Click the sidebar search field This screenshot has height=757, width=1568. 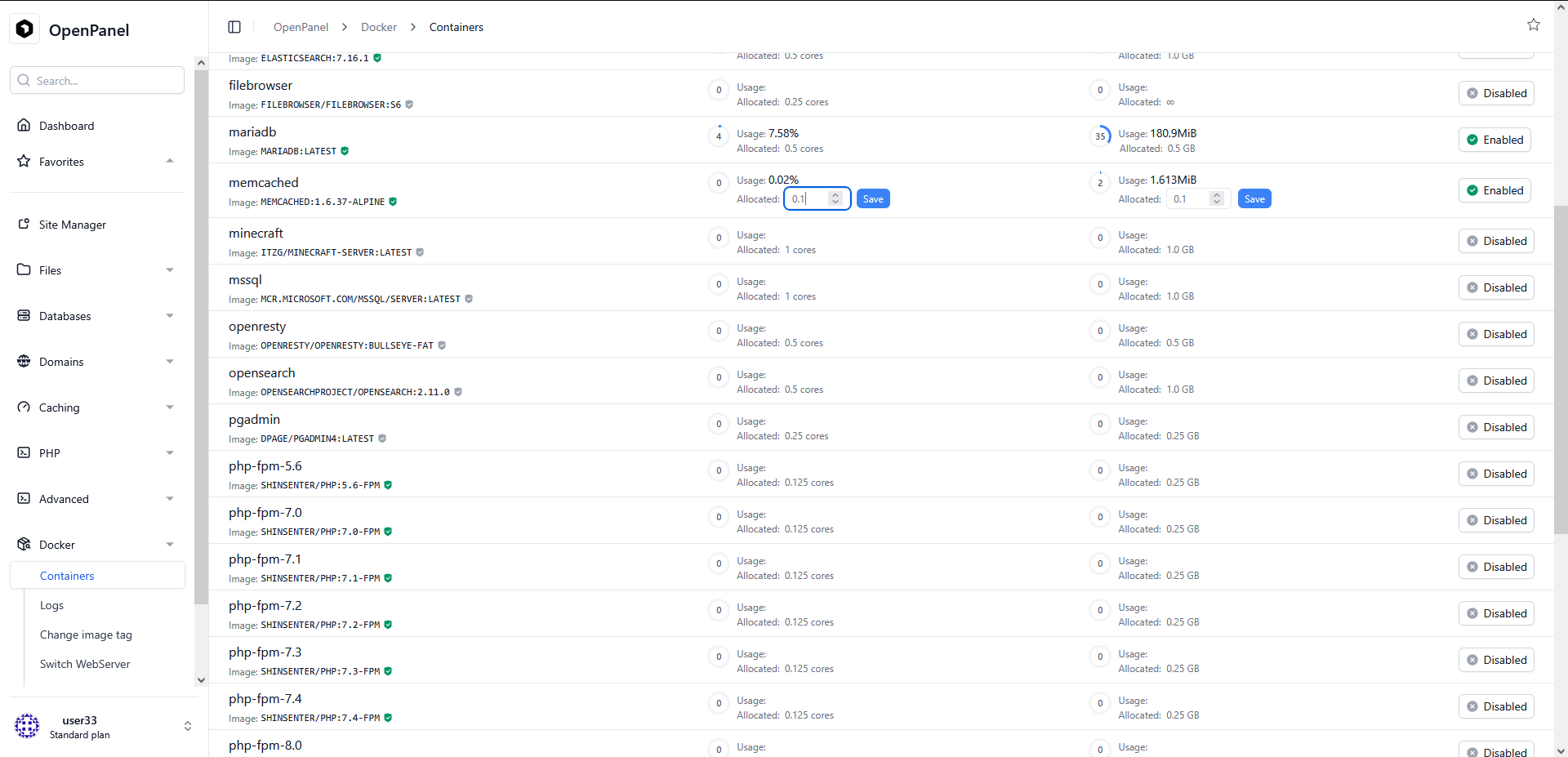98,81
